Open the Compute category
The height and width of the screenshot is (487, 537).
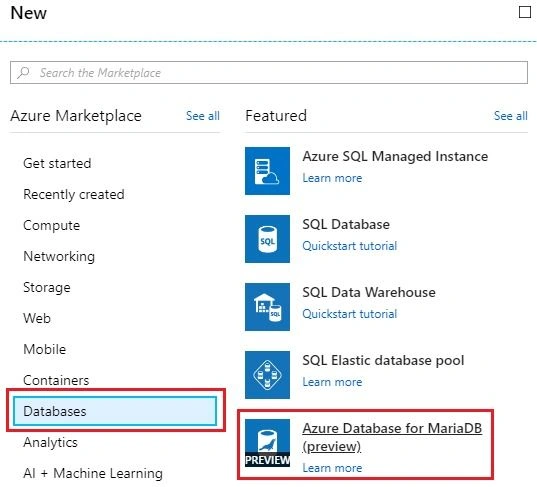(52, 225)
